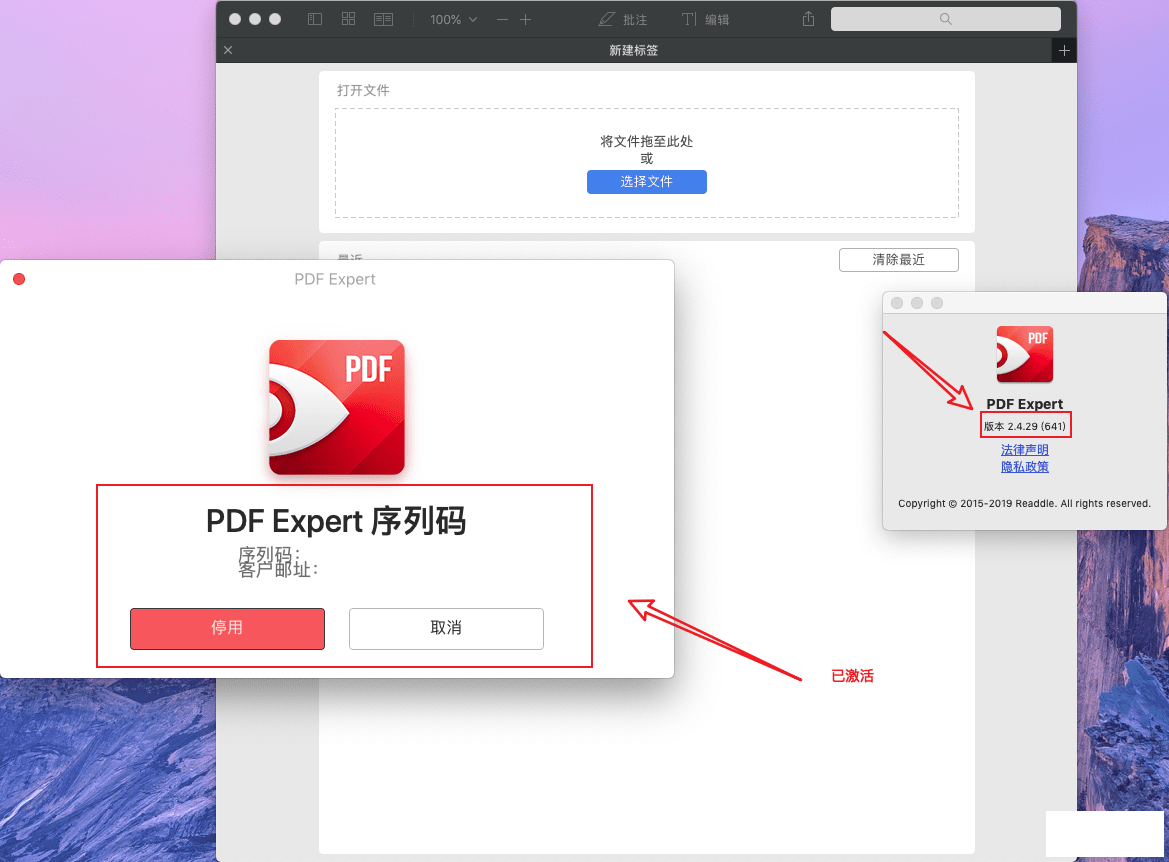The image size is (1169, 862).
Task: Enable two-page split view icon
Action: coord(383,19)
